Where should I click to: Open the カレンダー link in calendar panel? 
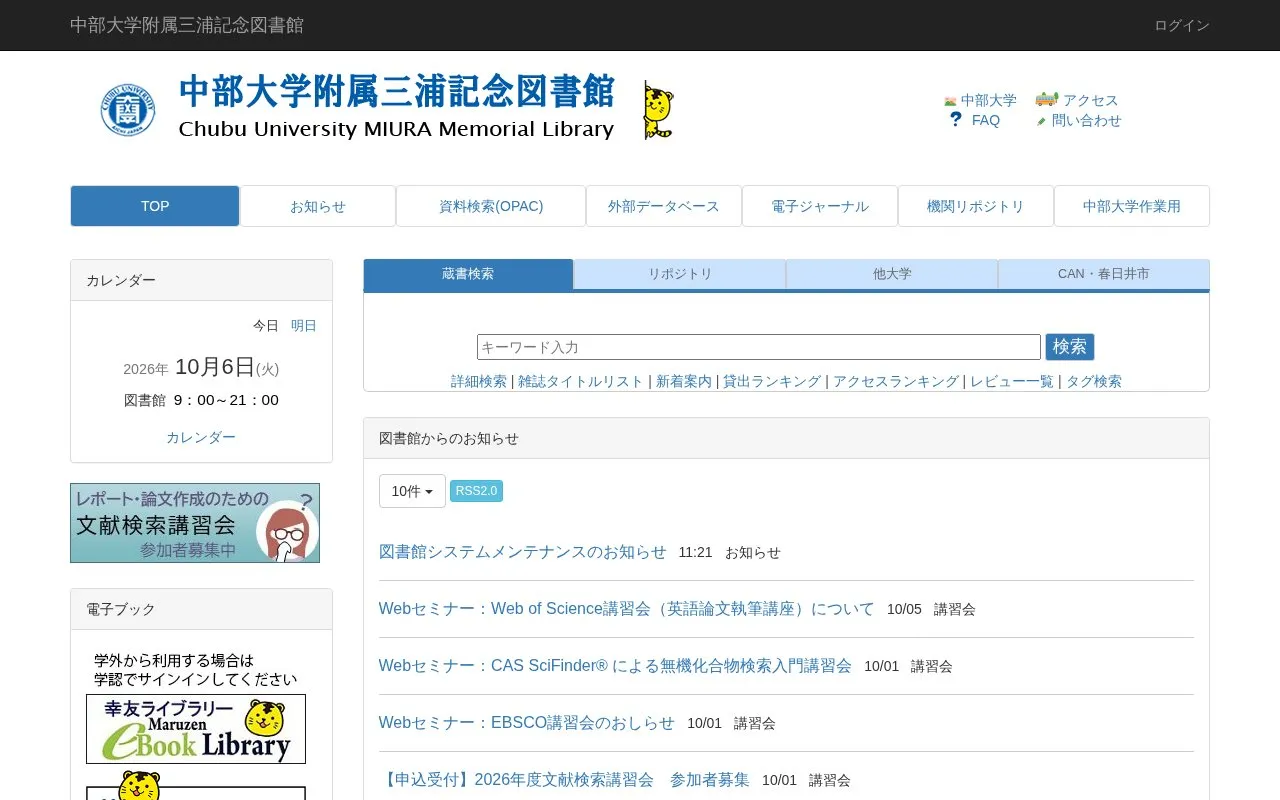pos(201,437)
